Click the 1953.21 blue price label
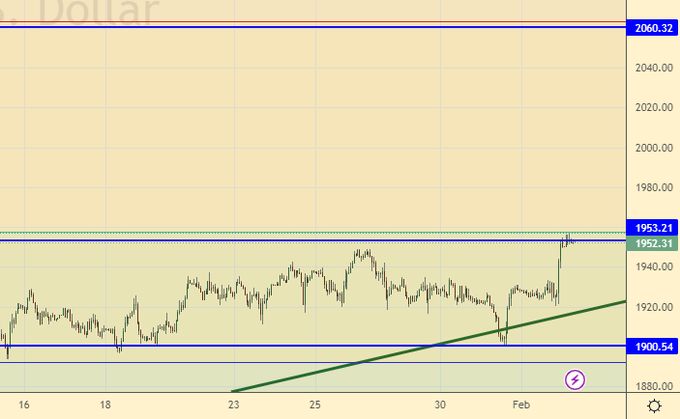 [652, 228]
